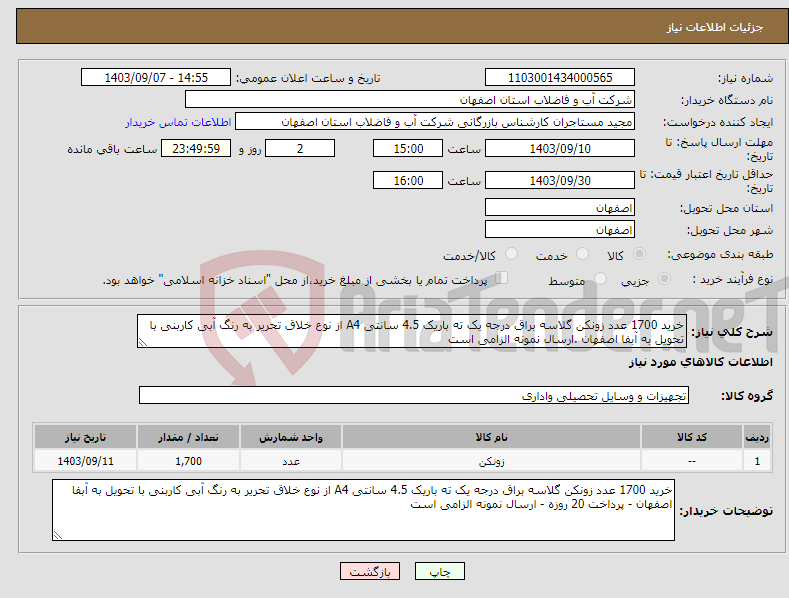Click the unit cell عدد
This screenshot has width=789, height=598.
[291, 461]
